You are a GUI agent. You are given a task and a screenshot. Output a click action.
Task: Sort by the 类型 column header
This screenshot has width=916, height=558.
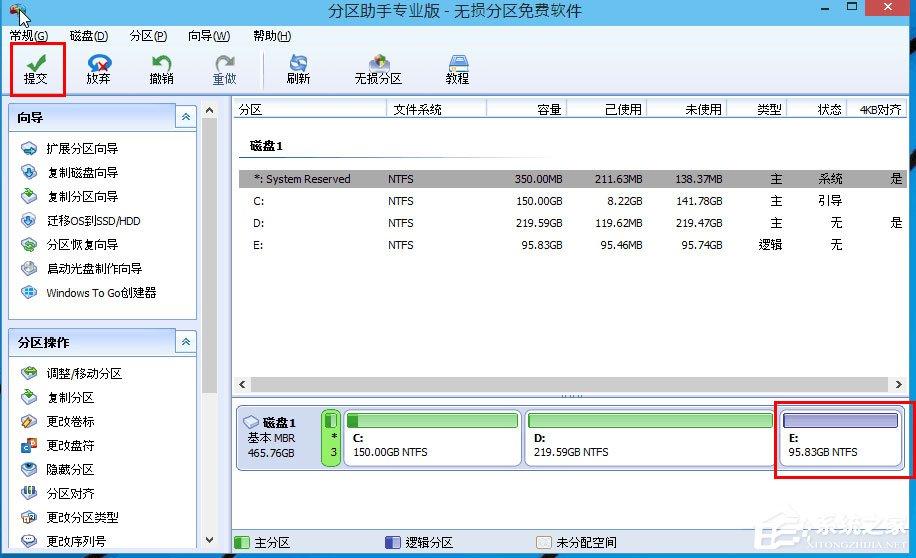(x=757, y=109)
